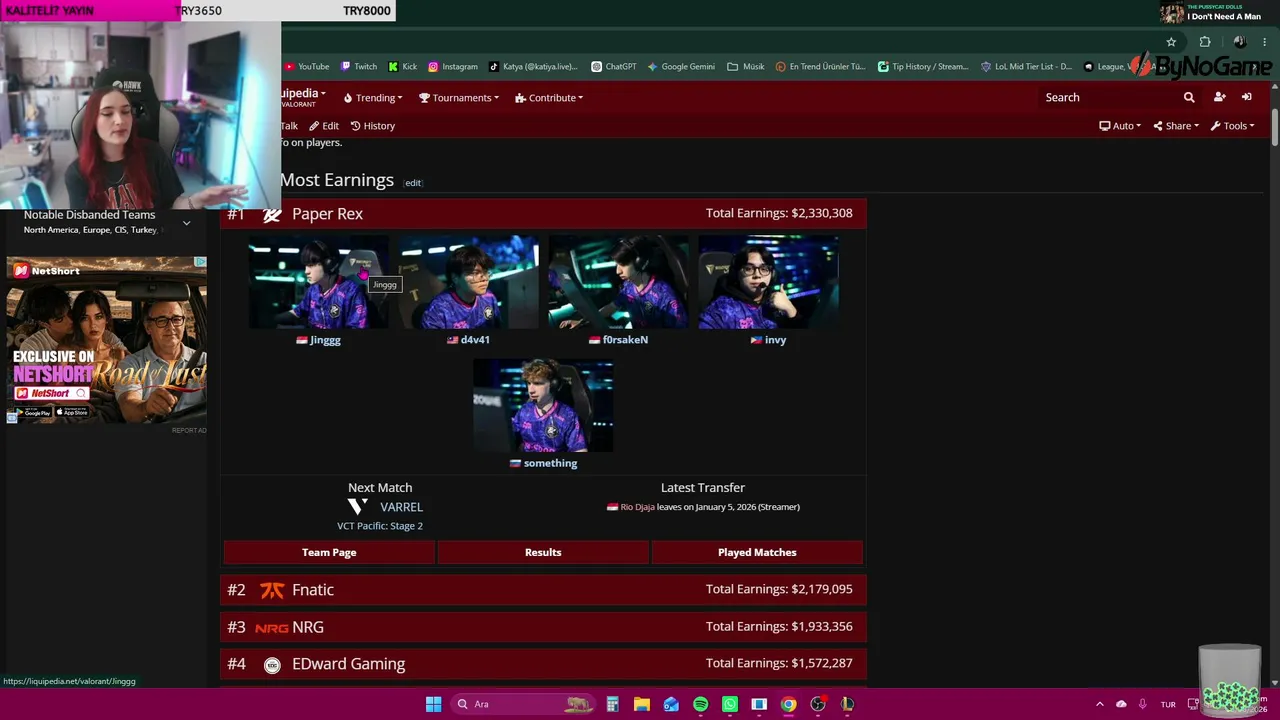Open the Share dropdown
The image size is (1280, 720).
click(x=1176, y=126)
